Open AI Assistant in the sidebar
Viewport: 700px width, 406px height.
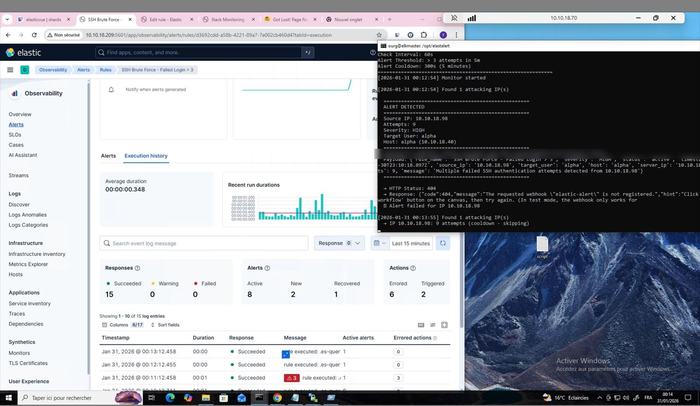point(23,155)
